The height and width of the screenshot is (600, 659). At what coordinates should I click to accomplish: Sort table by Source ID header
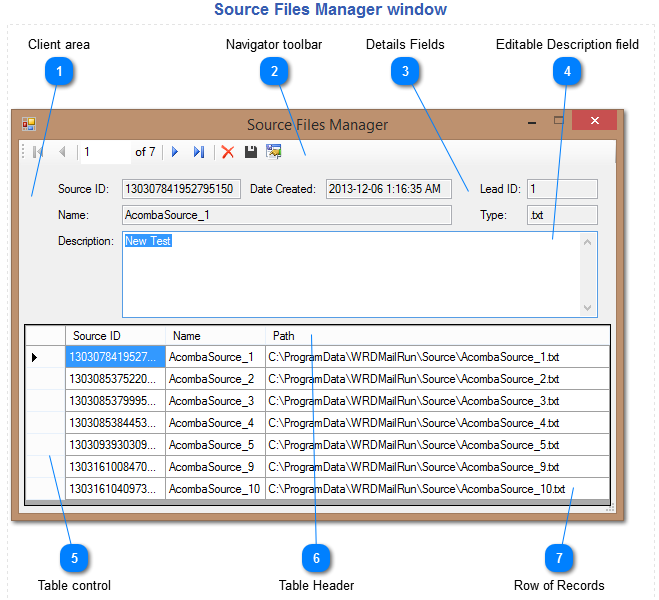[116, 336]
